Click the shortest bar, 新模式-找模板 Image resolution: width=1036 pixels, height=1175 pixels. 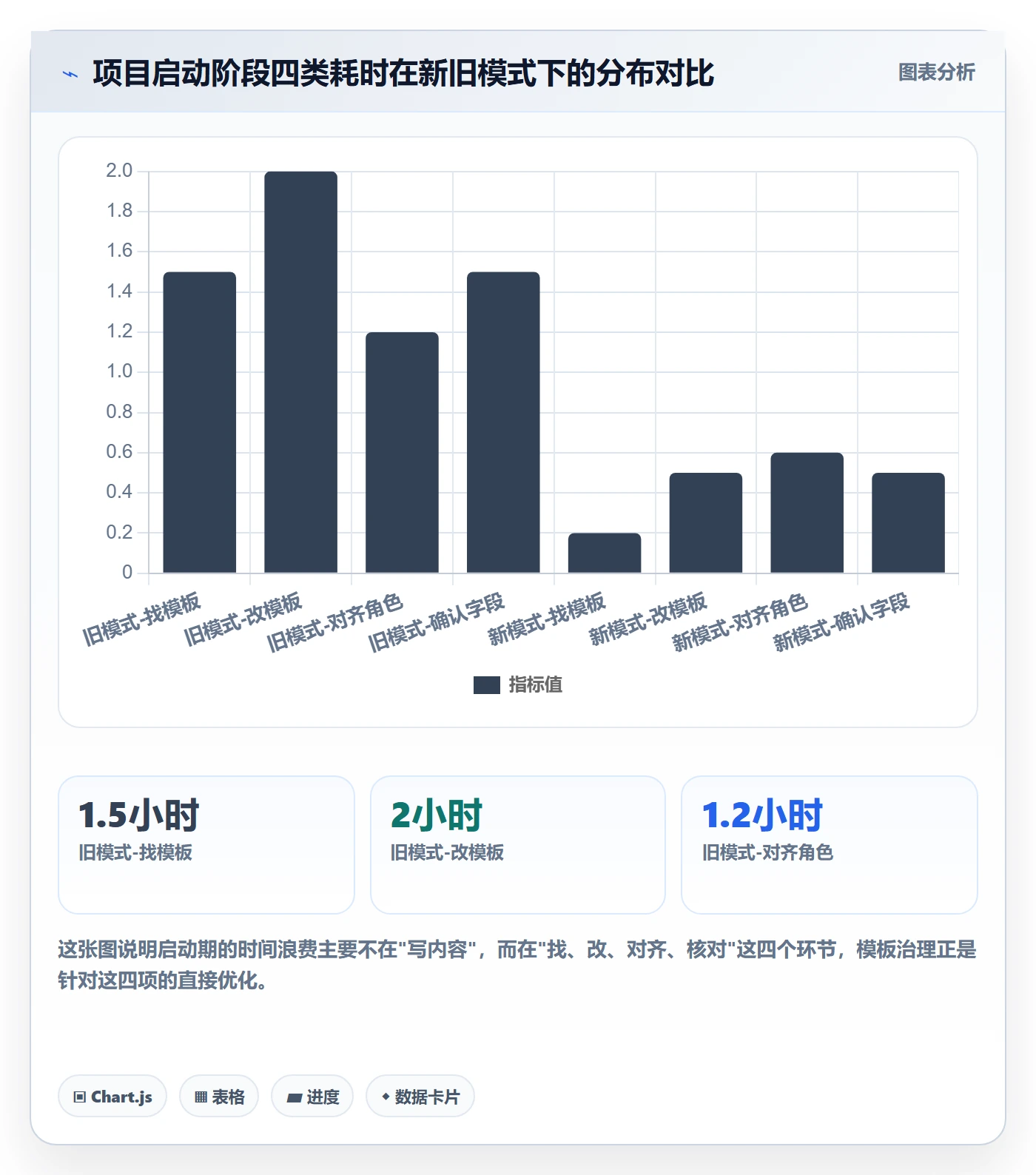pos(605,553)
